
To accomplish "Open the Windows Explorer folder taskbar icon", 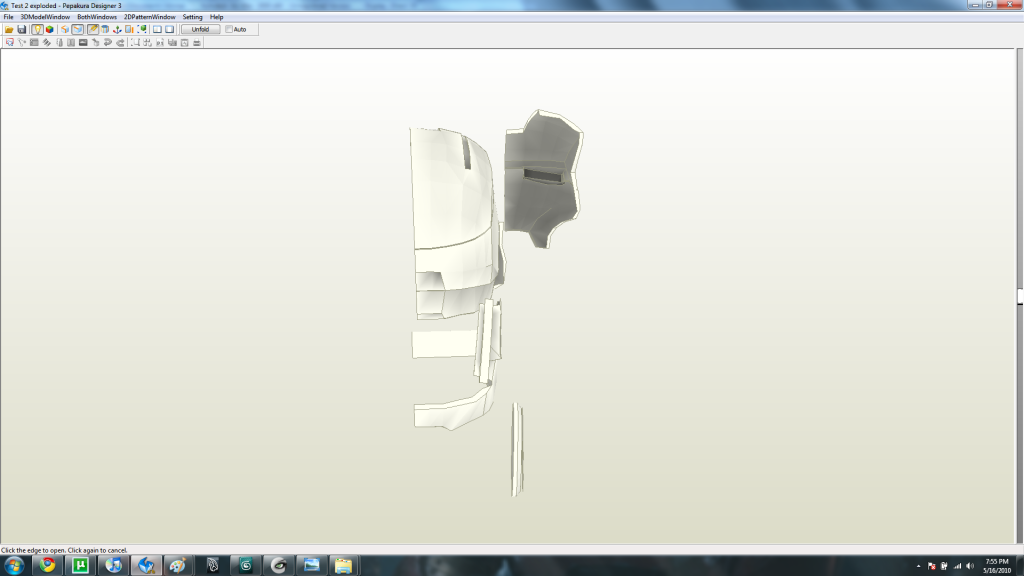I will (344, 566).
